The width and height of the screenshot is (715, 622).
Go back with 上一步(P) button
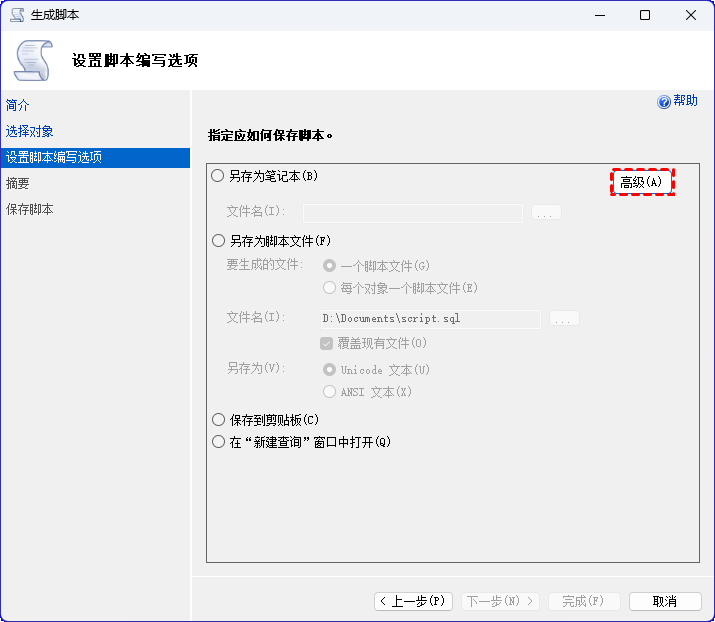pyautogui.click(x=413, y=601)
